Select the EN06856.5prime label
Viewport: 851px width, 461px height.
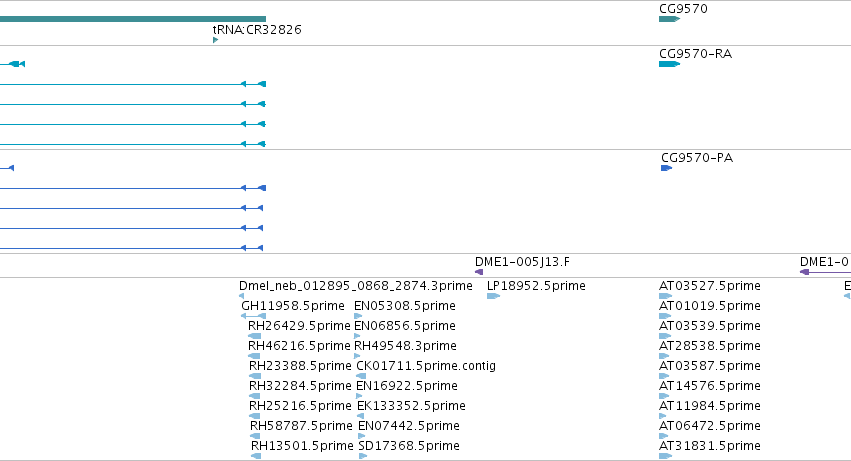[404, 326]
